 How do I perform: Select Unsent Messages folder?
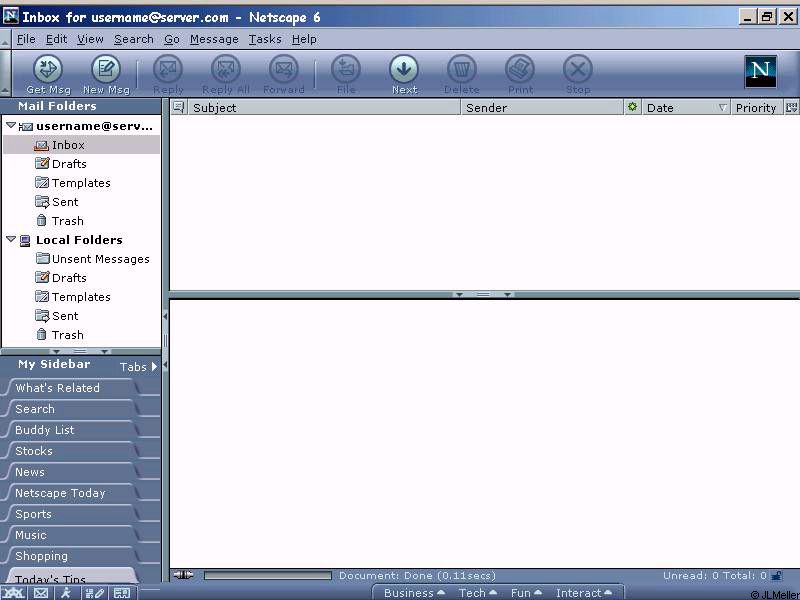coord(82,259)
